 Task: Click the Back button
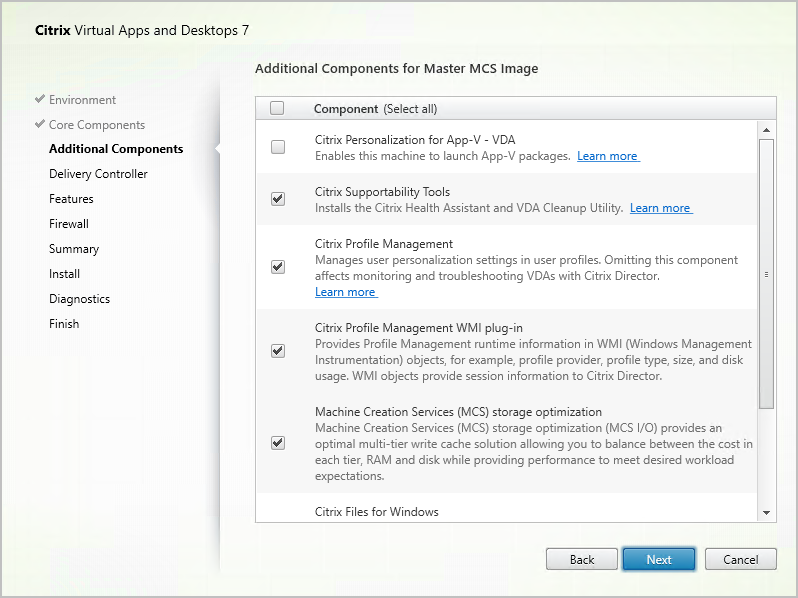[x=582, y=559]
